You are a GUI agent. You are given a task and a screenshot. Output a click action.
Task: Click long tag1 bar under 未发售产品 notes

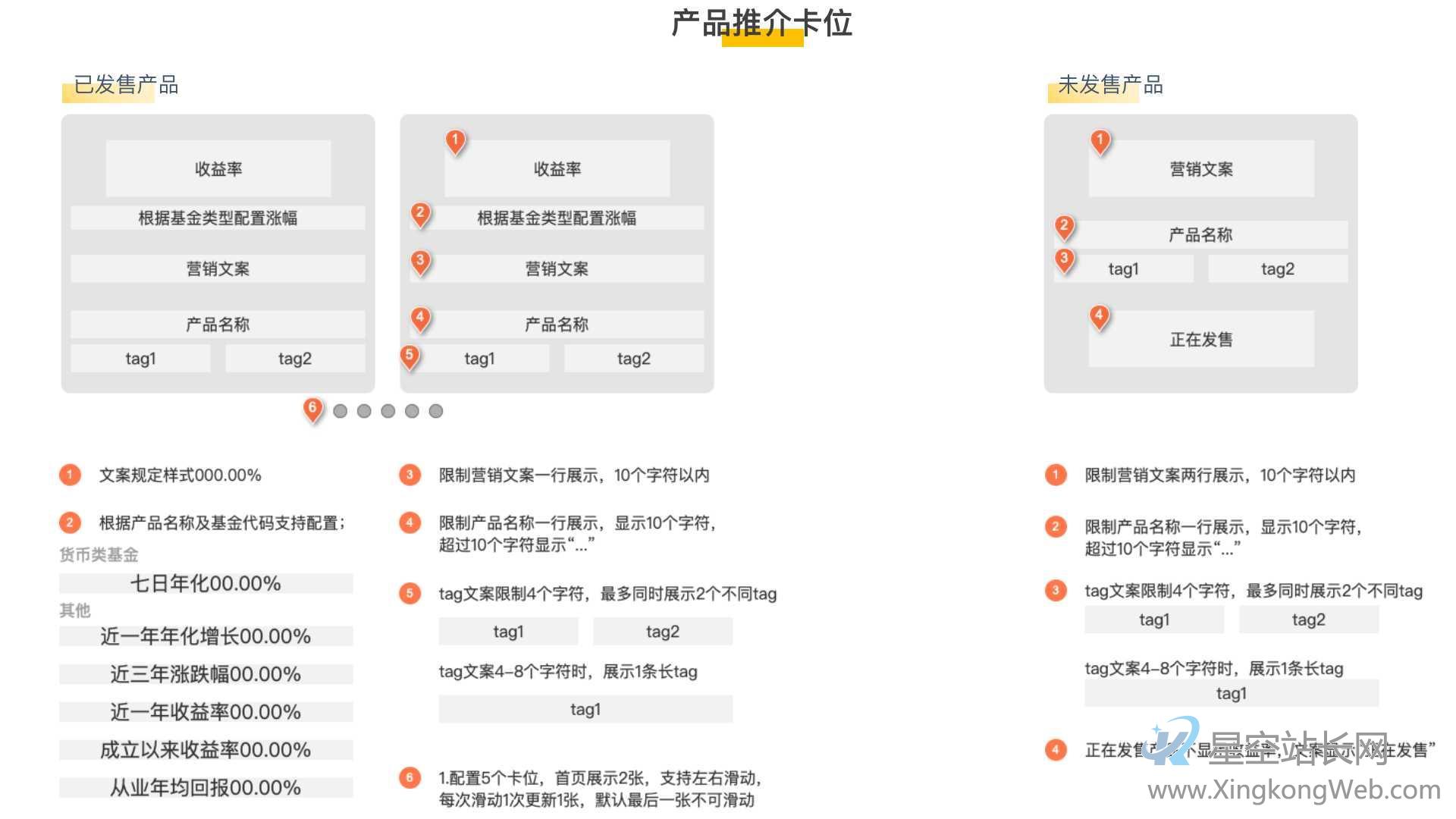click(1232, 693)
